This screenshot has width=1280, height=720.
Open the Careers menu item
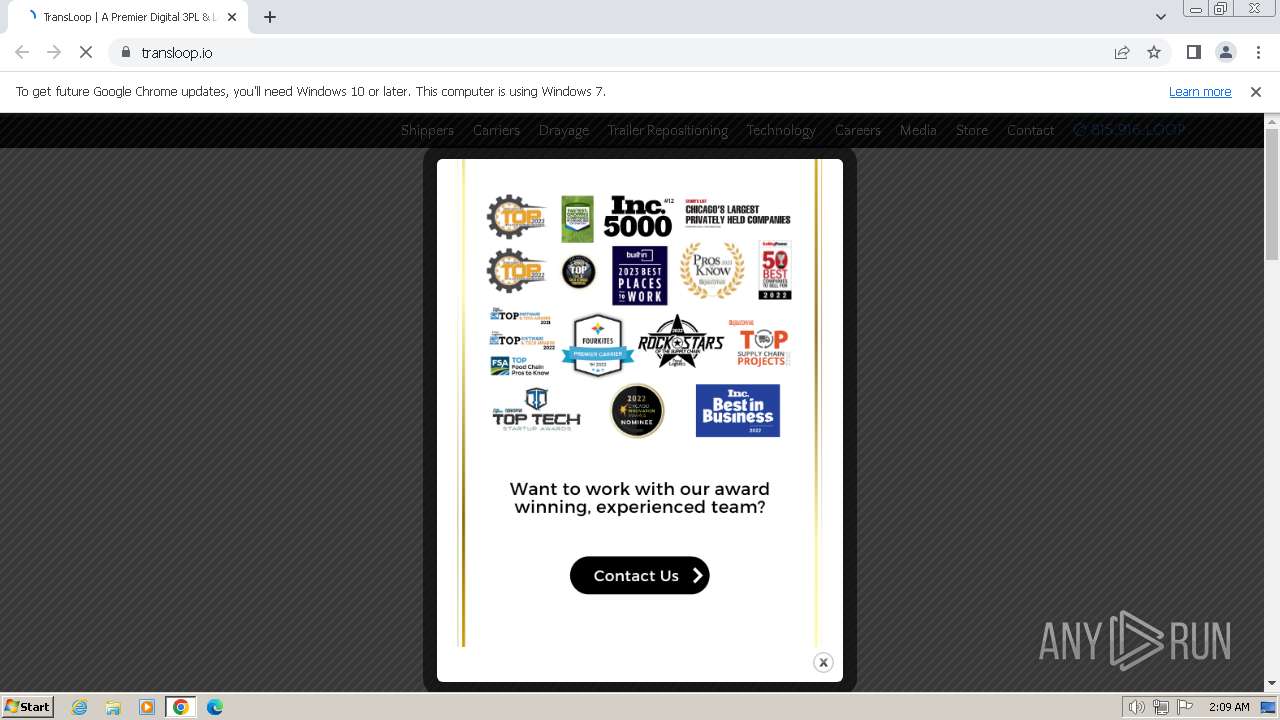[858, 130]
